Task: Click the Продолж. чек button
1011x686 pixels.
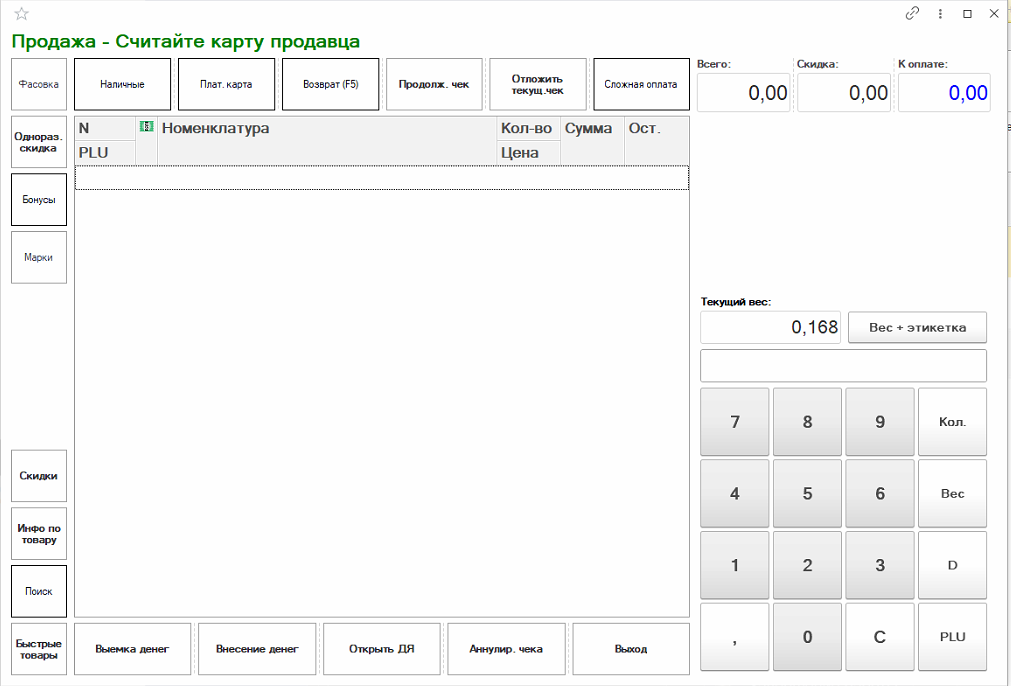Action: point(434,84)
